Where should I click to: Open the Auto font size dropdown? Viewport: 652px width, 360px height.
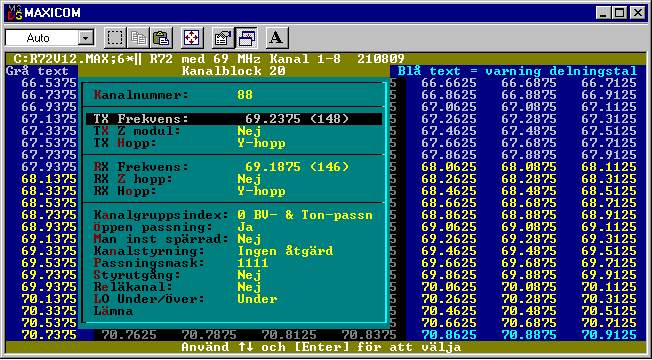pos(86,39)
